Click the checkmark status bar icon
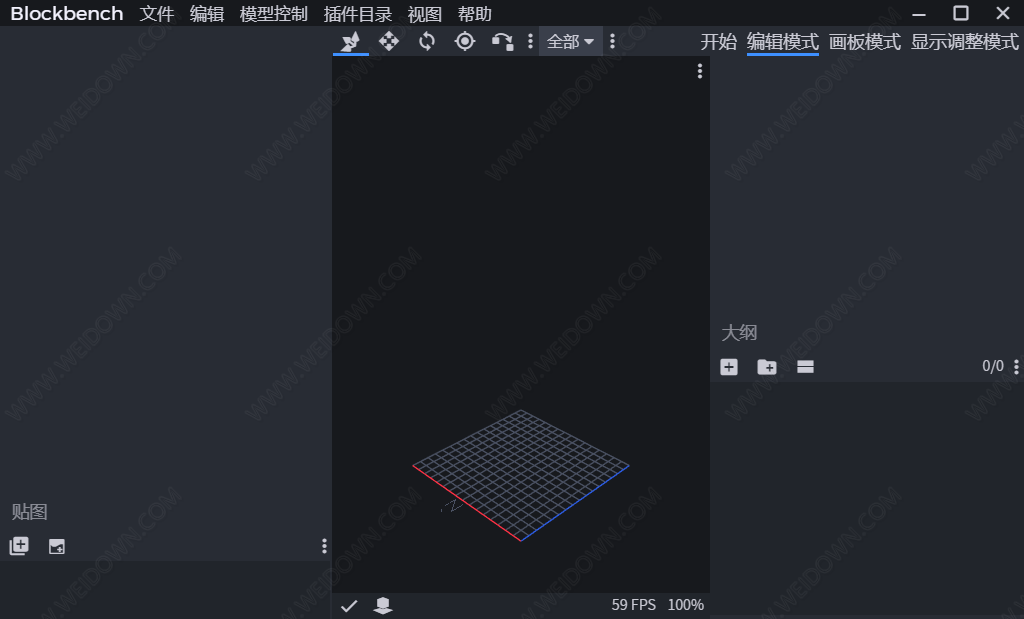The image size is (1024, 619). pyautogui.click(x=349, y=606)
